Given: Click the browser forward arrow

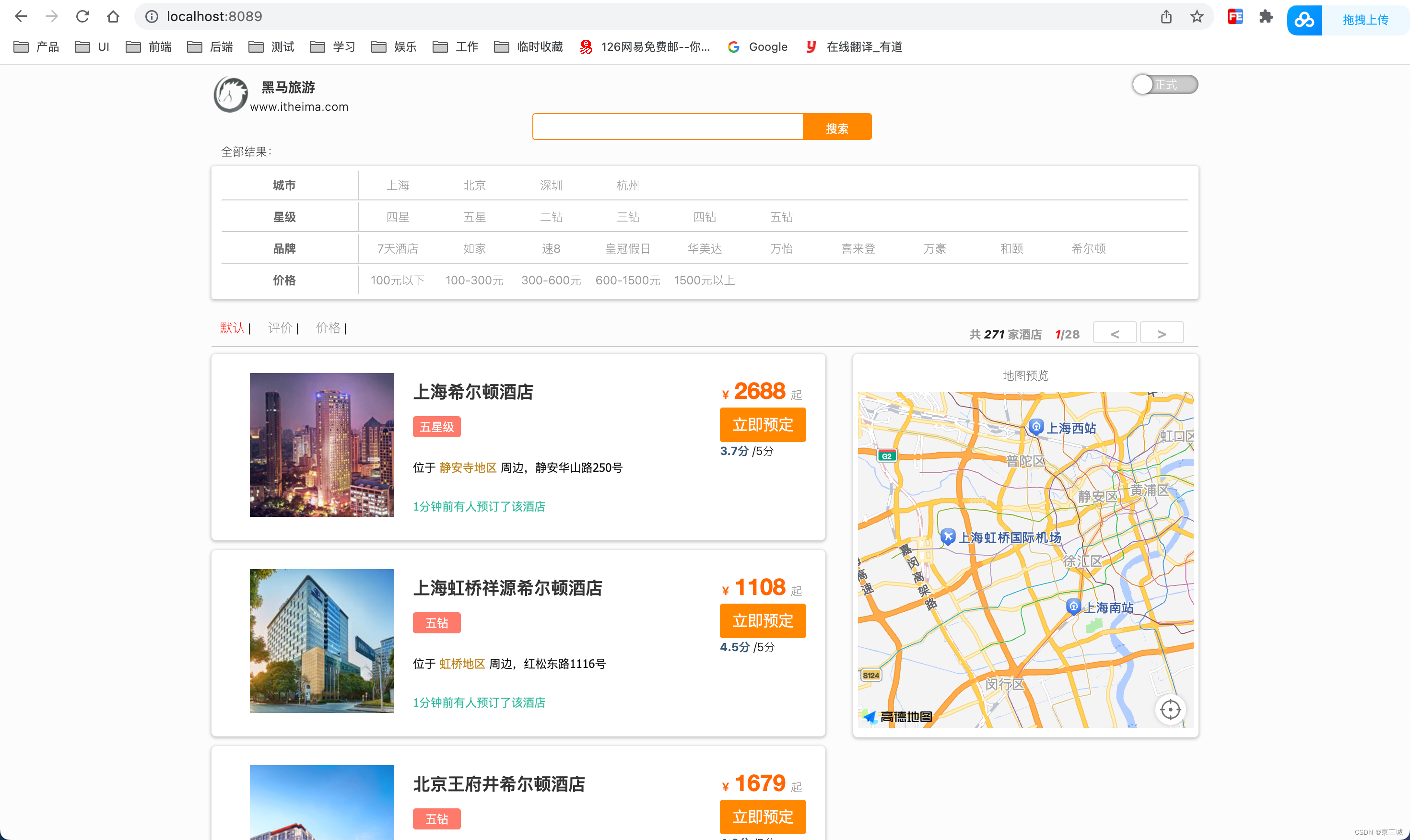Looking at the screenshot, I should [51, 16].
